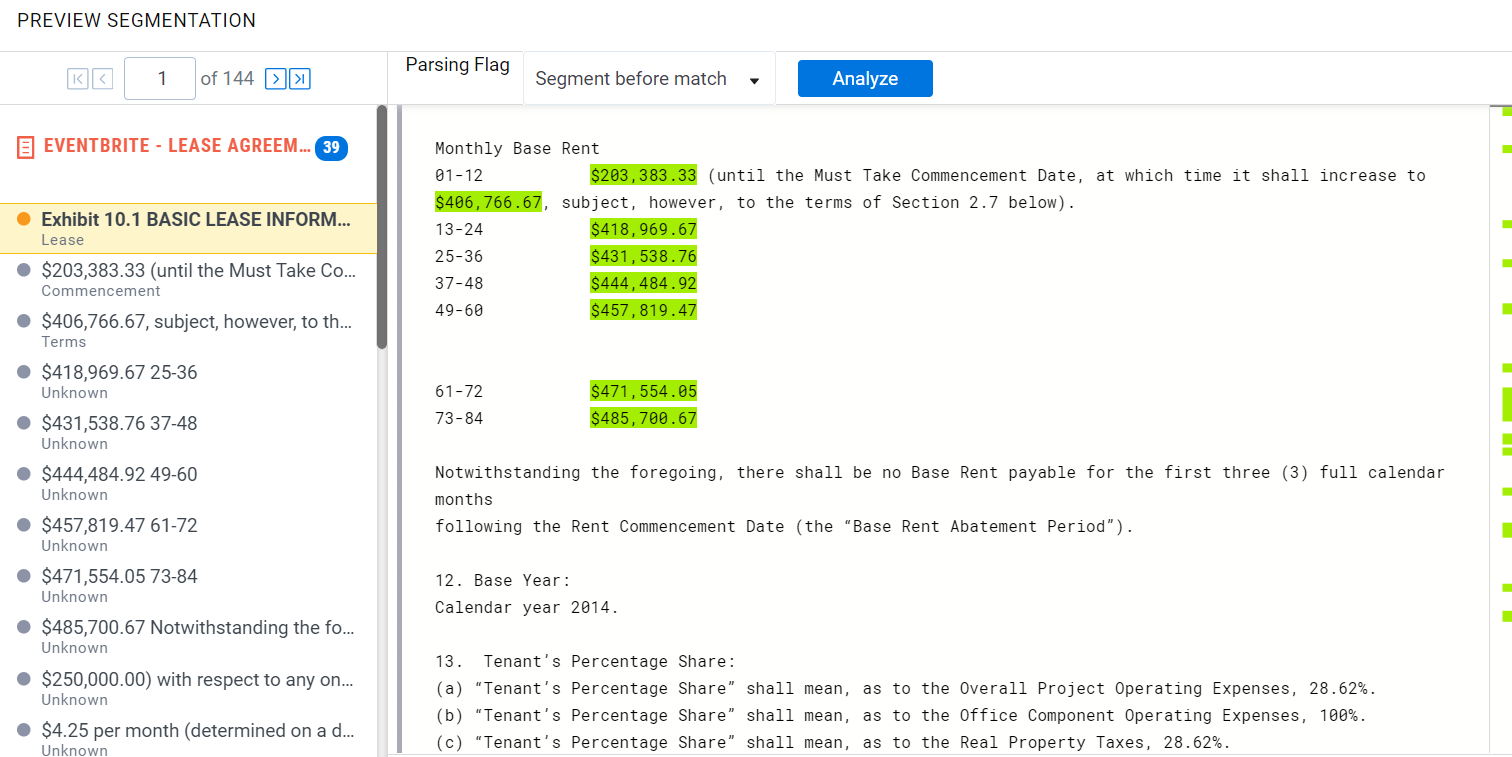Click the 39 segment count badge

(x=331, y=148)
